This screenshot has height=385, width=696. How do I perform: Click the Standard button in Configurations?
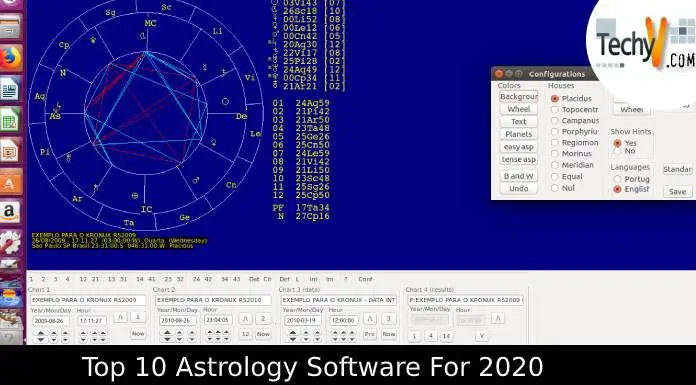click(x=677, y=169)
